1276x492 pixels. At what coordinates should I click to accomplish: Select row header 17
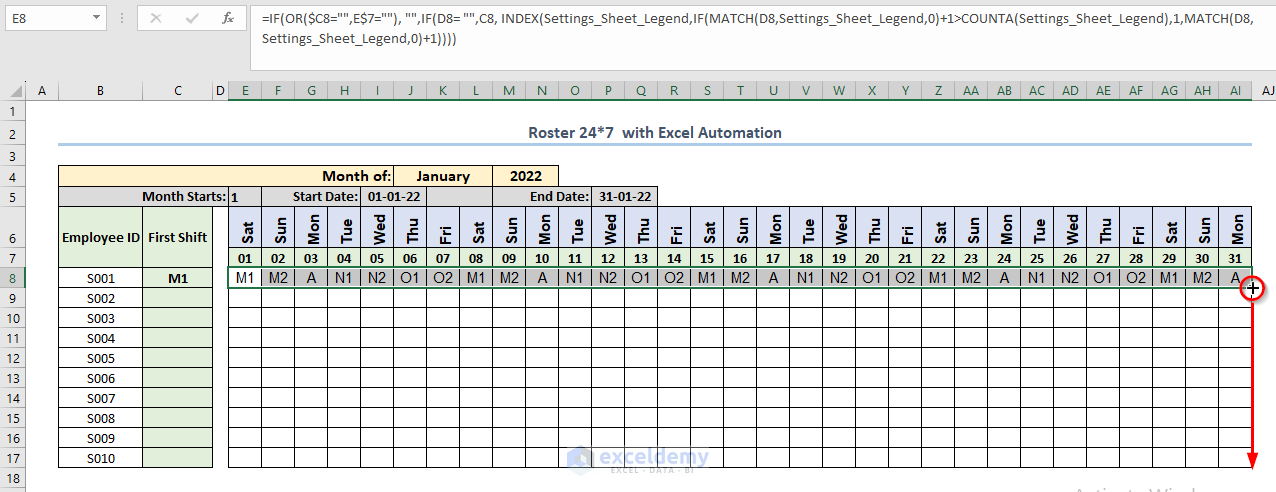click(13, 458)
